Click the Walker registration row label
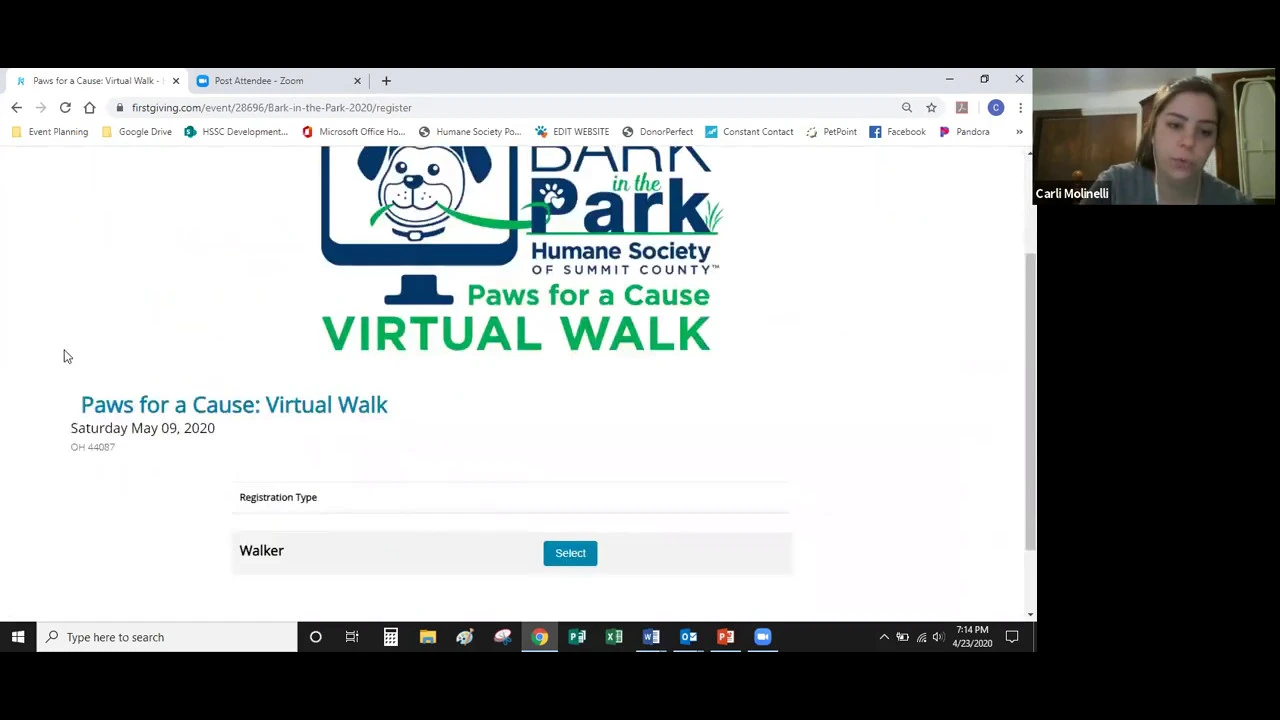 [261, 551]
